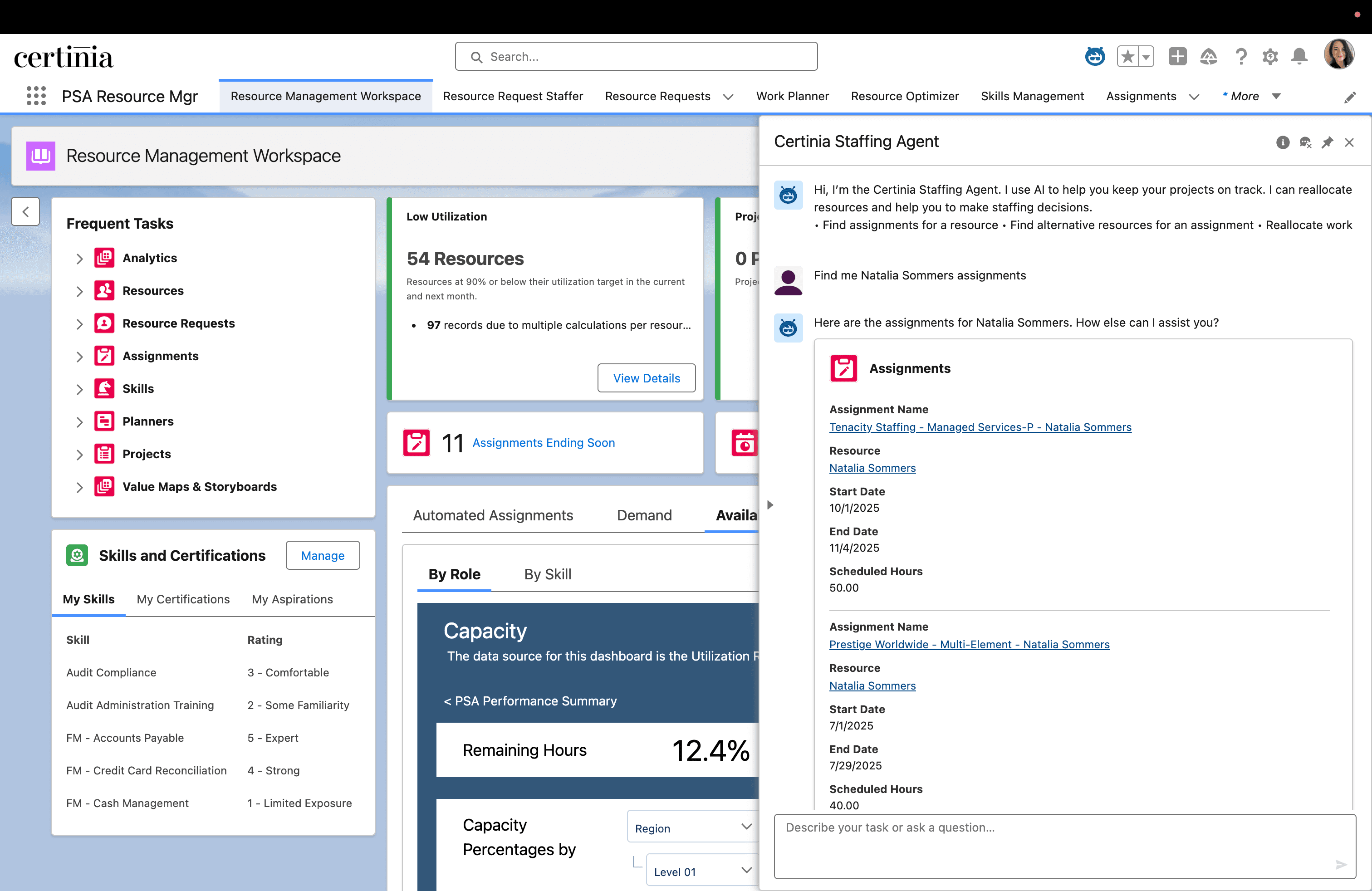1372x891 pixels.
Task: Click the agent panel info icon
Action: point(1283,142)
